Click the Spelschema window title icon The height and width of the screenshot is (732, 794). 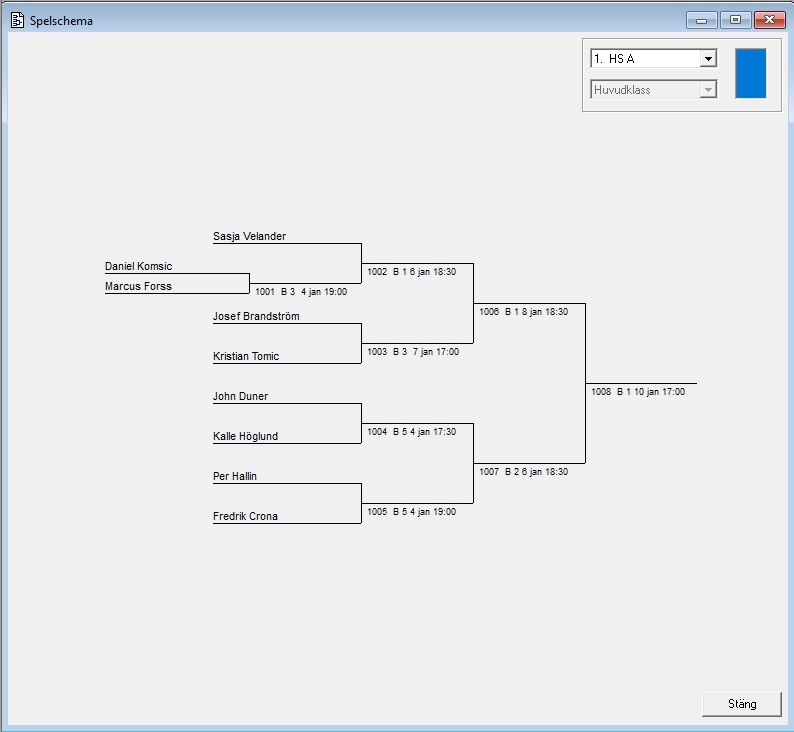tap(16, 20)
